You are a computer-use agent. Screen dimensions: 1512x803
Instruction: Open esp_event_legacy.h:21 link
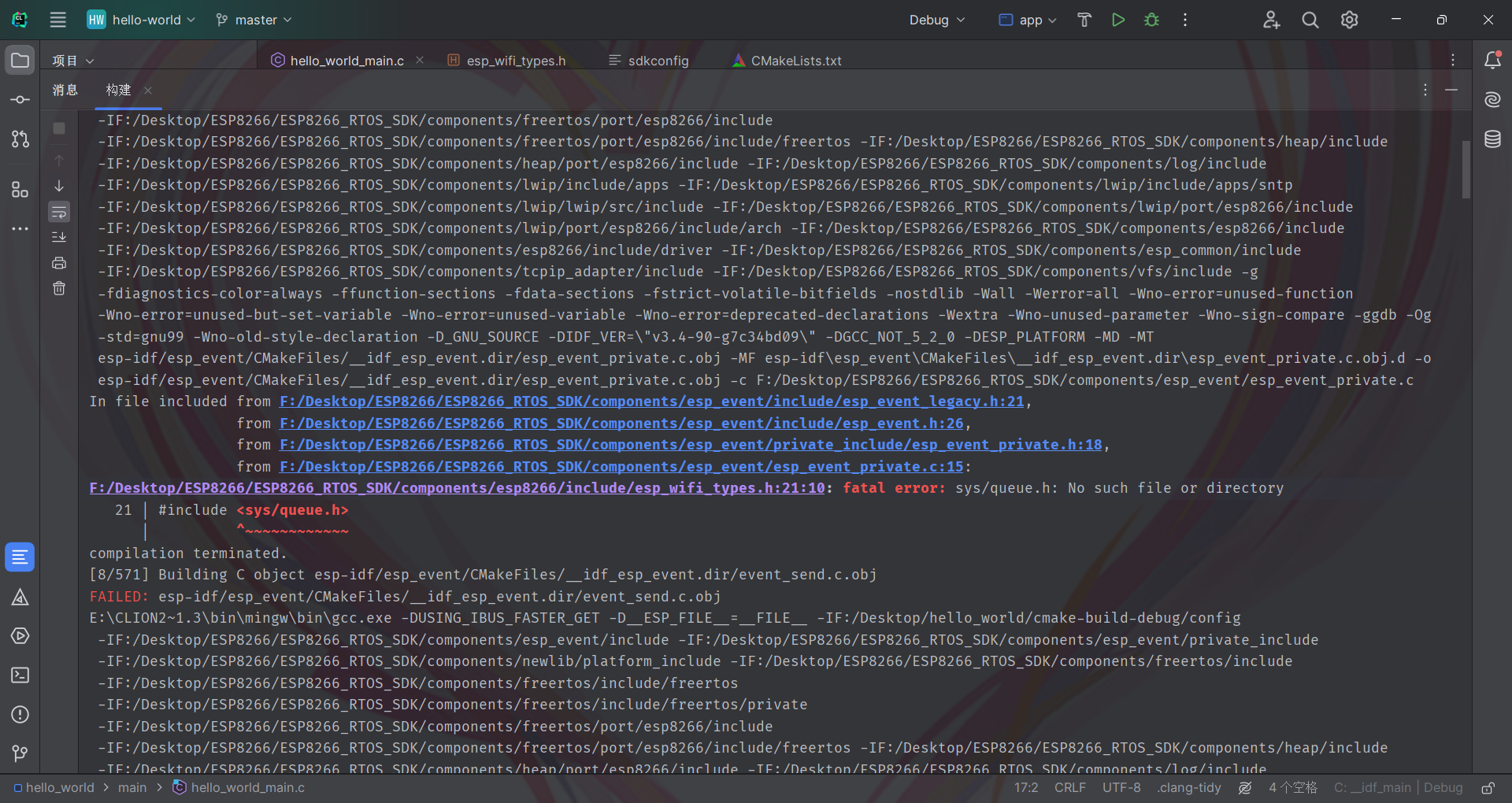pos(652,401)
